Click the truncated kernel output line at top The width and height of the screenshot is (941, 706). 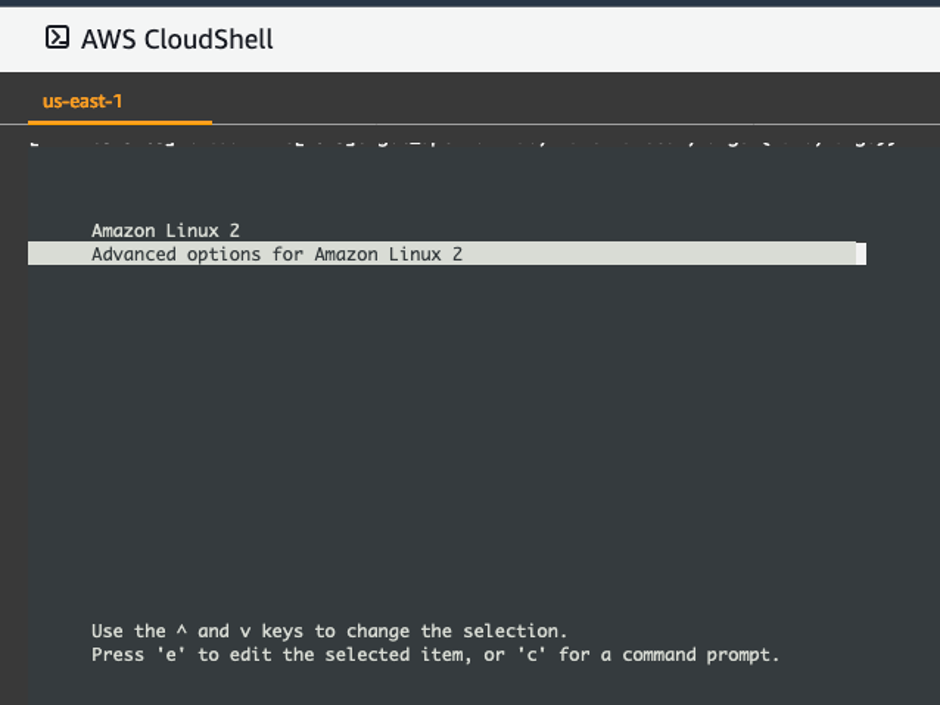pos(470,140)
